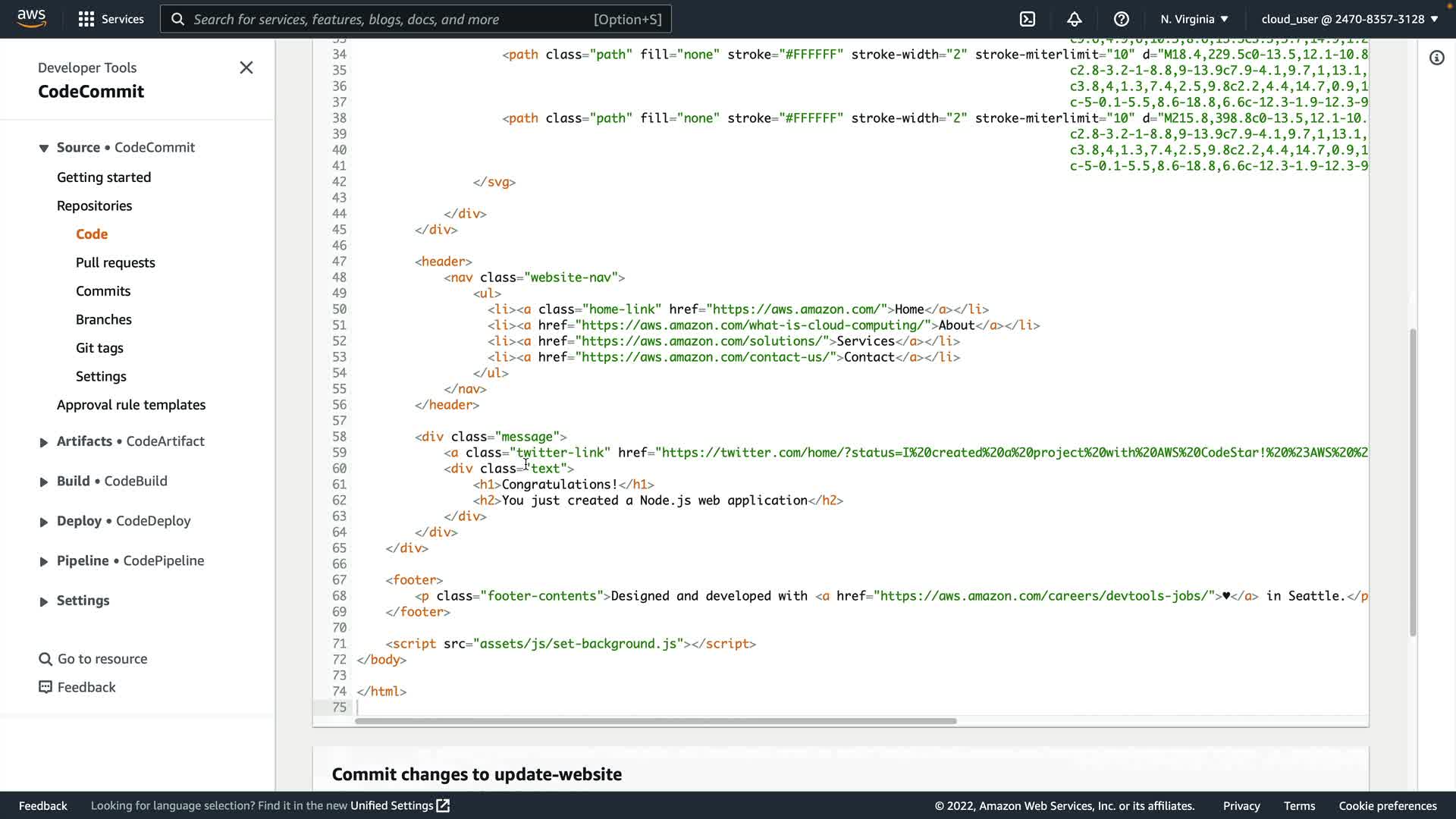Screen dimensions: 1456x819
Task: Expand the Artifacts CodeArtifact section
Action: point(44,442)
